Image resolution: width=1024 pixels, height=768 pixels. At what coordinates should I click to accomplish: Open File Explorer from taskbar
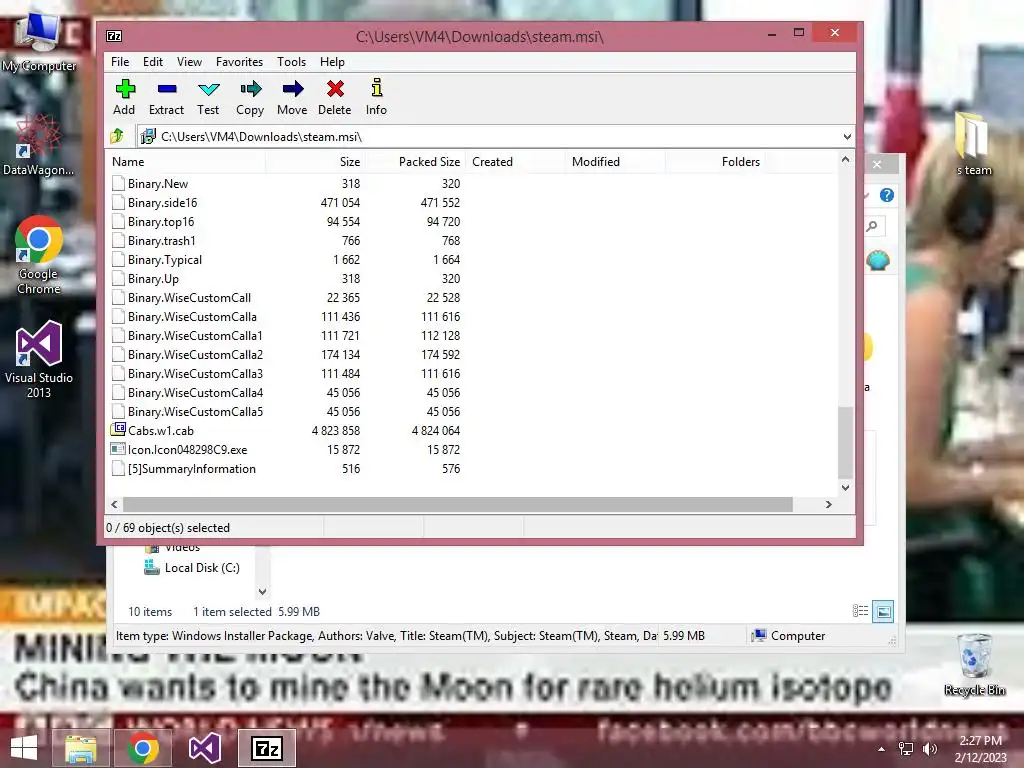[x=81, y=748]
